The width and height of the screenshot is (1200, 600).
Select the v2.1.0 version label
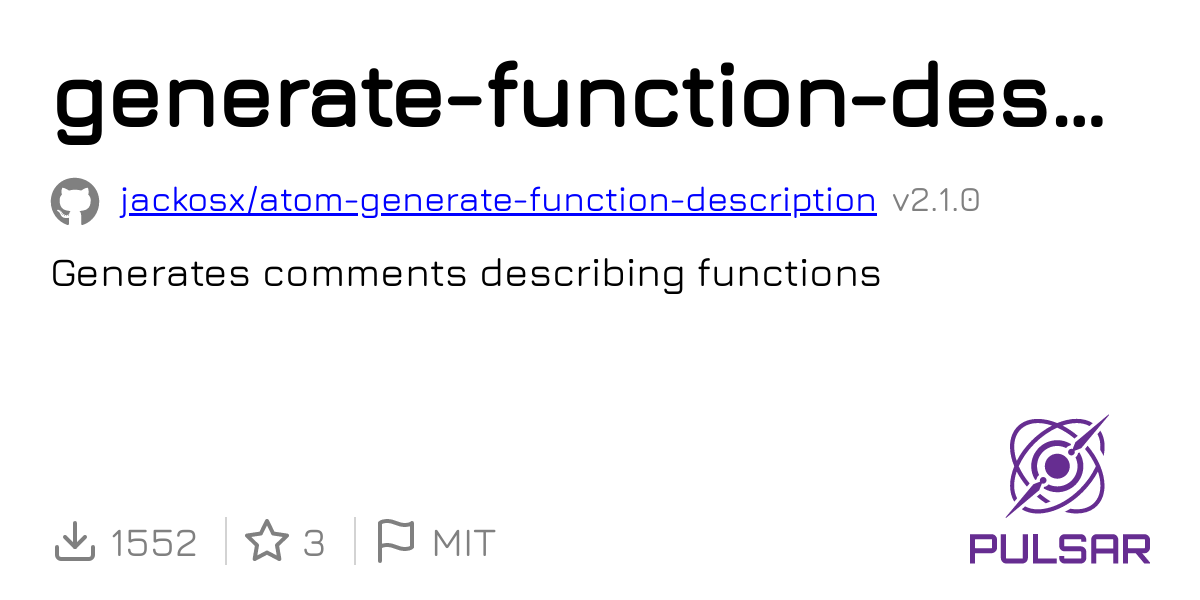(936, 201)
